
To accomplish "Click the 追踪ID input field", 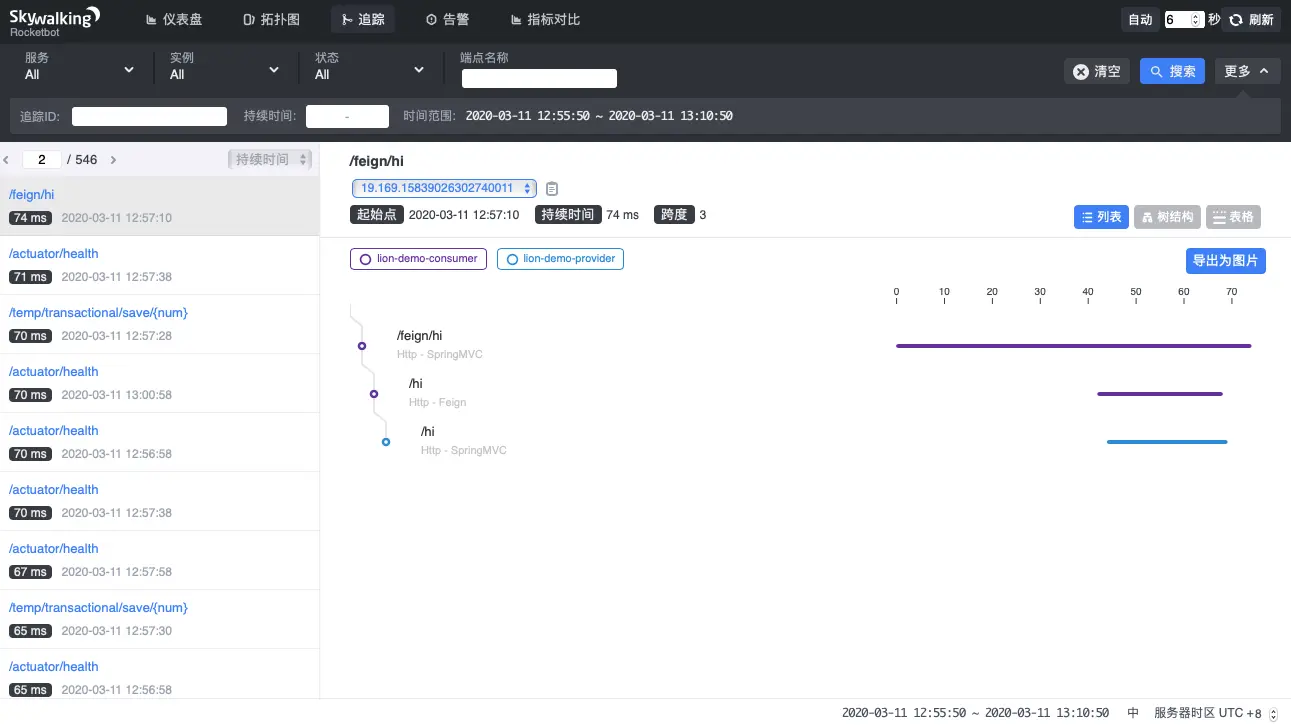I will [149, 116].
